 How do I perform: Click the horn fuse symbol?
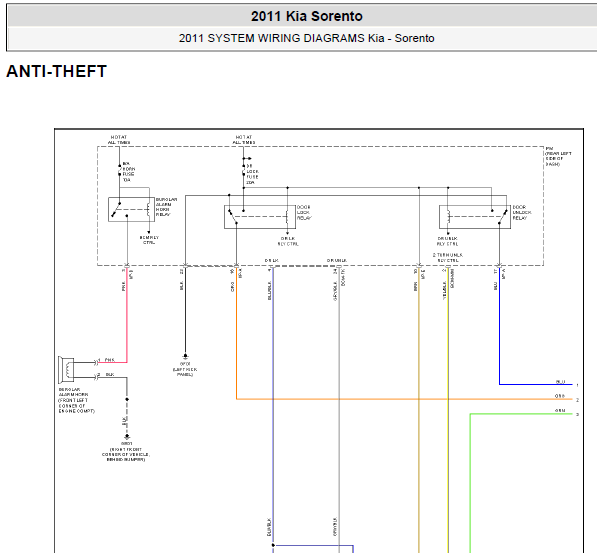point(120,171)
